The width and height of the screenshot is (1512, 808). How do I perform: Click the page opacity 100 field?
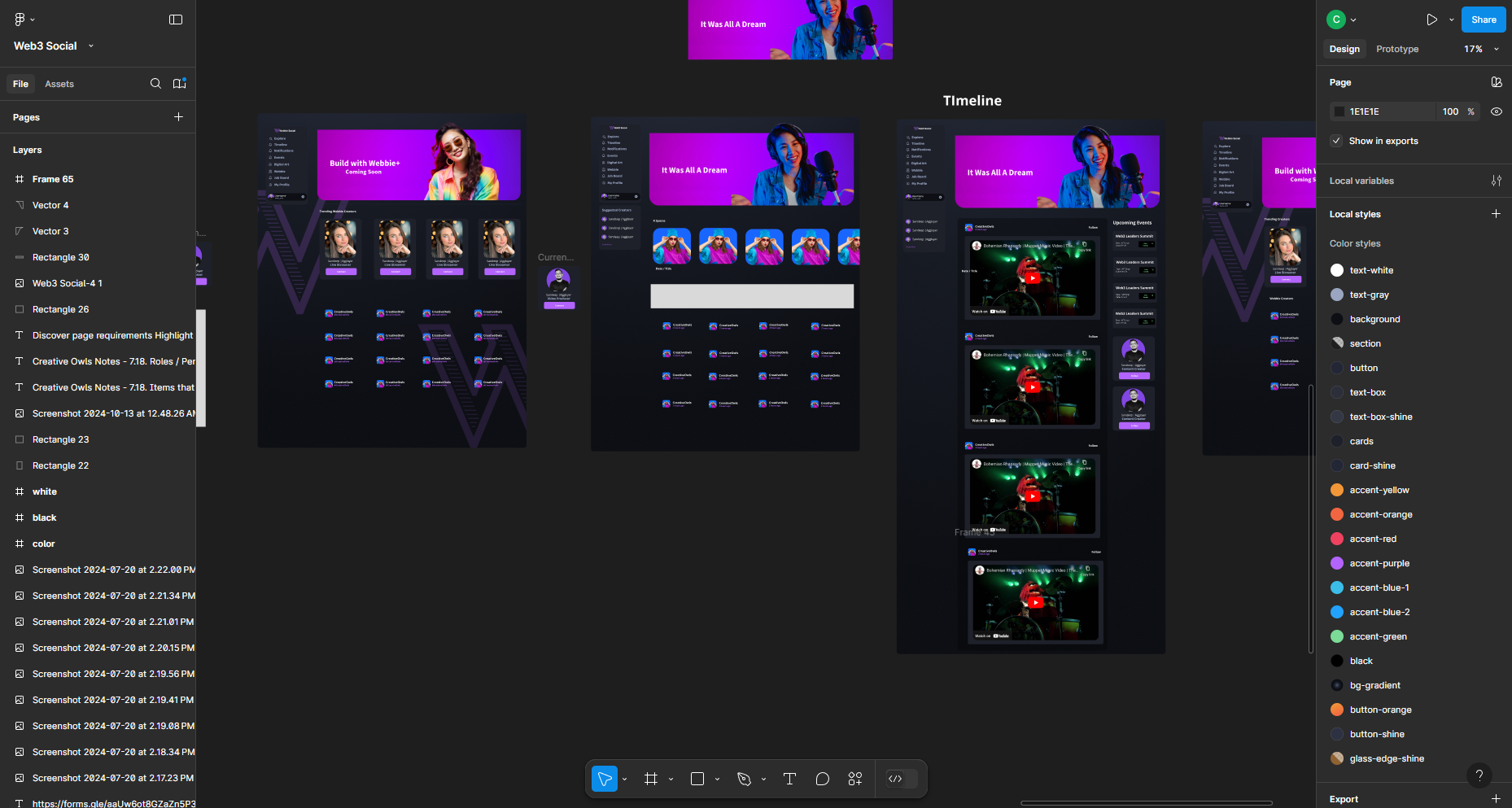click(x=1450, y=111)
